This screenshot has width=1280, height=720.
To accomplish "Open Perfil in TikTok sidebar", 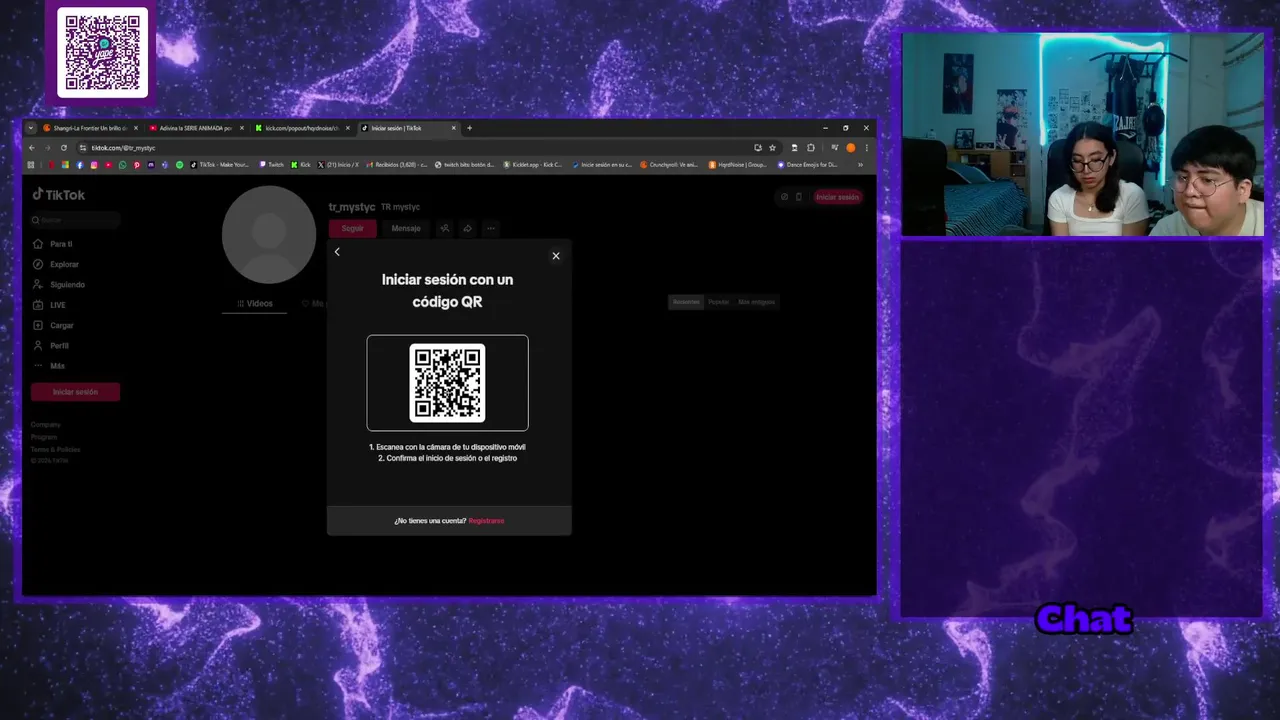I will point(52,345).
